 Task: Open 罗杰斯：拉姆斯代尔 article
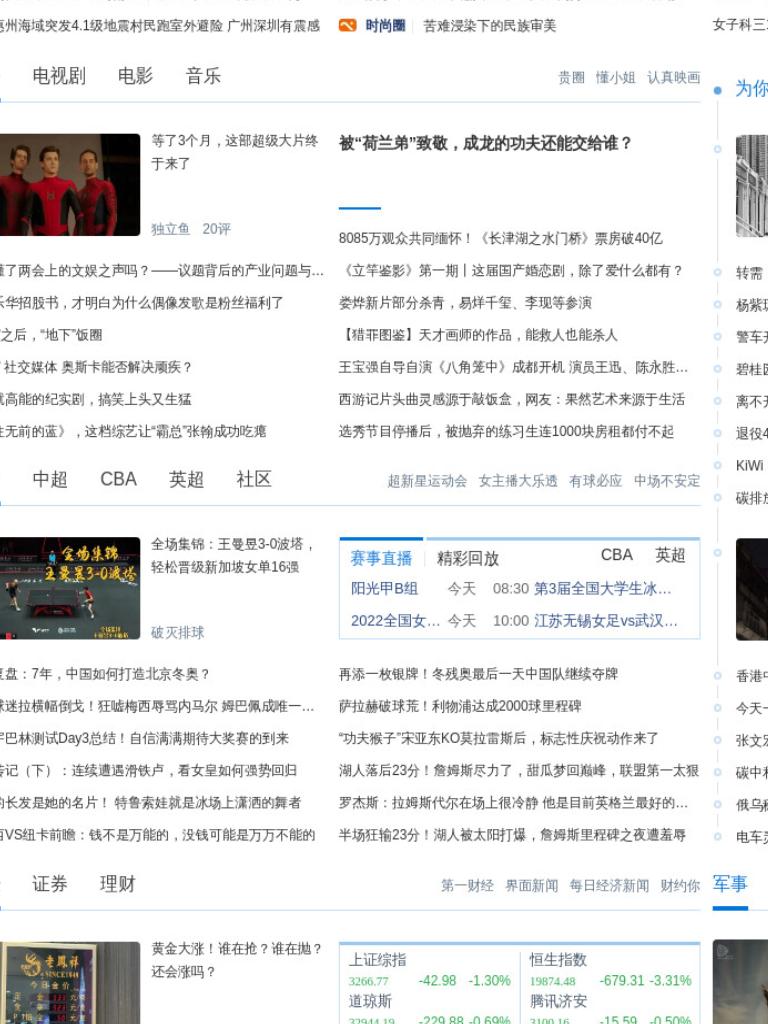point(513,803)
